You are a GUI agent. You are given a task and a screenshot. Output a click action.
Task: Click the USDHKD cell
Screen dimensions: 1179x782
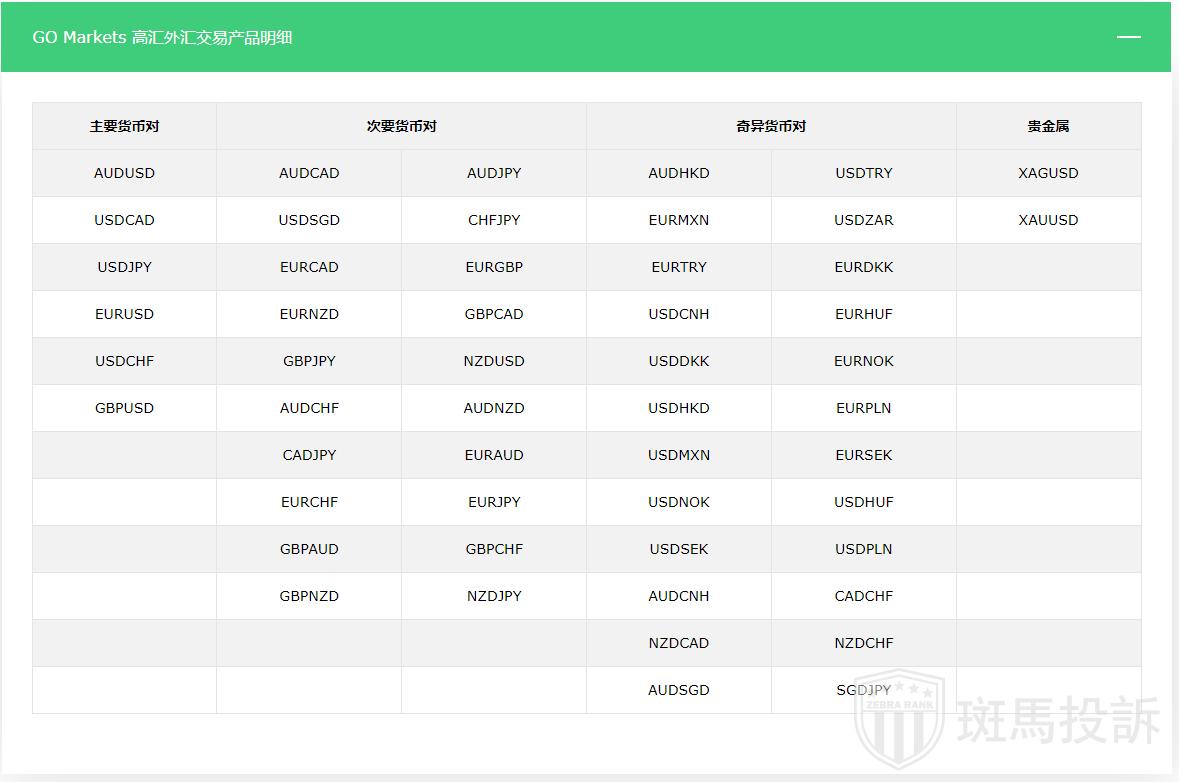point(679,408)
